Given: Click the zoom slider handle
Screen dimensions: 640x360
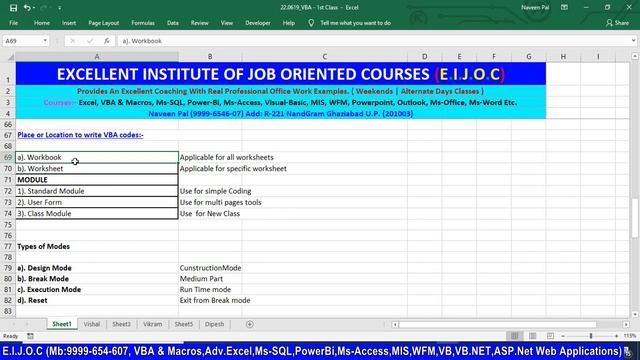Looking at the screenshot, I should point(591,336).
